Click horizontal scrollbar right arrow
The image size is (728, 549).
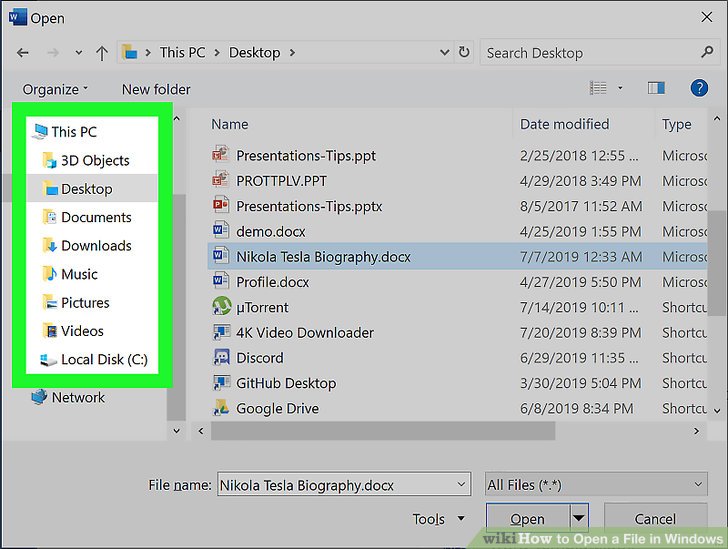[x=696, y=431]
